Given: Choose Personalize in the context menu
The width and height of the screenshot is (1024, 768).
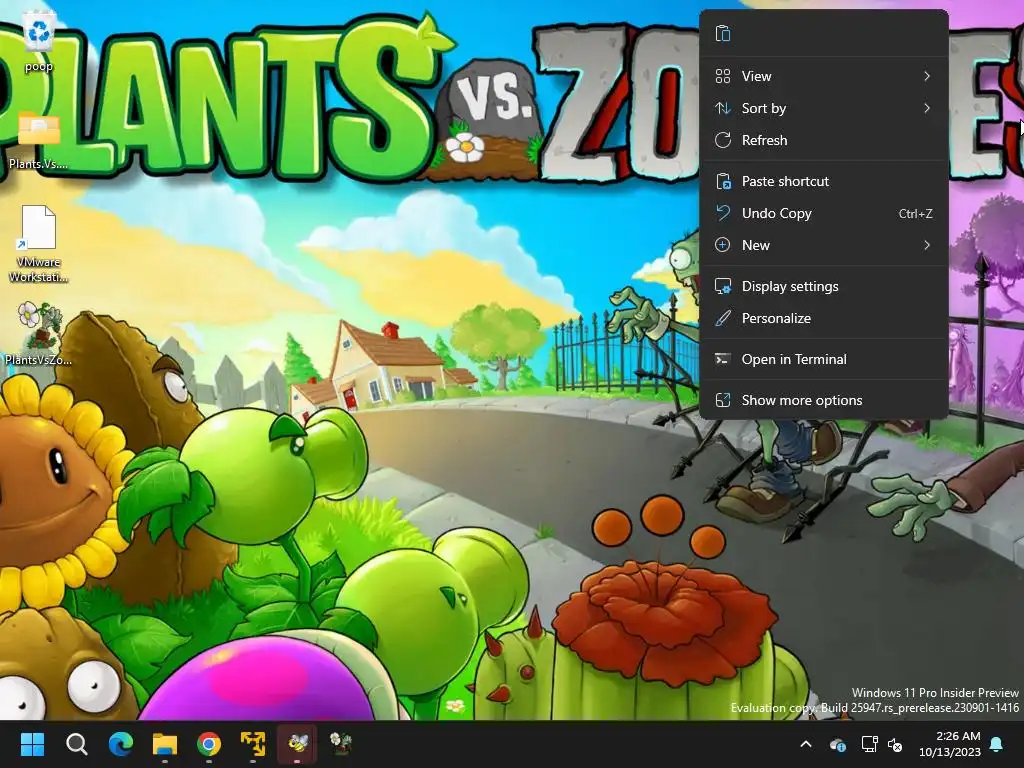Looking at the screenshot, I should 824,319.
